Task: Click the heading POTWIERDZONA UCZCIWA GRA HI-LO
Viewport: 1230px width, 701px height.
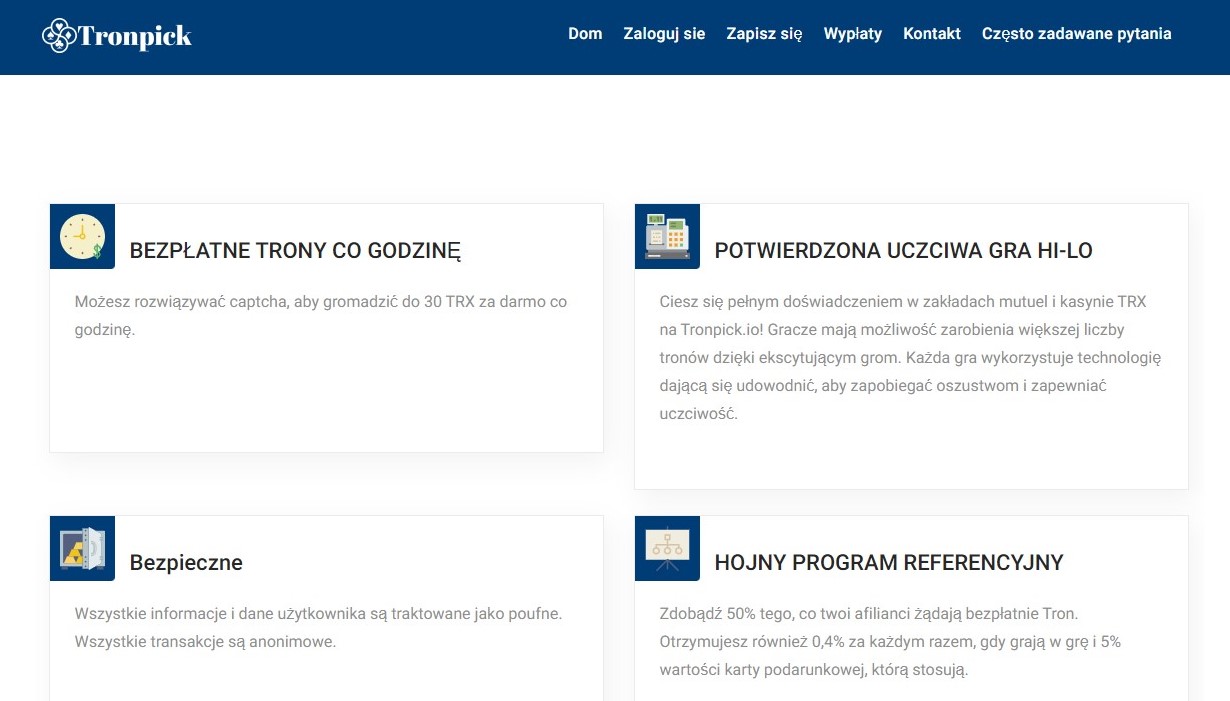Action: tap(903, 251)
